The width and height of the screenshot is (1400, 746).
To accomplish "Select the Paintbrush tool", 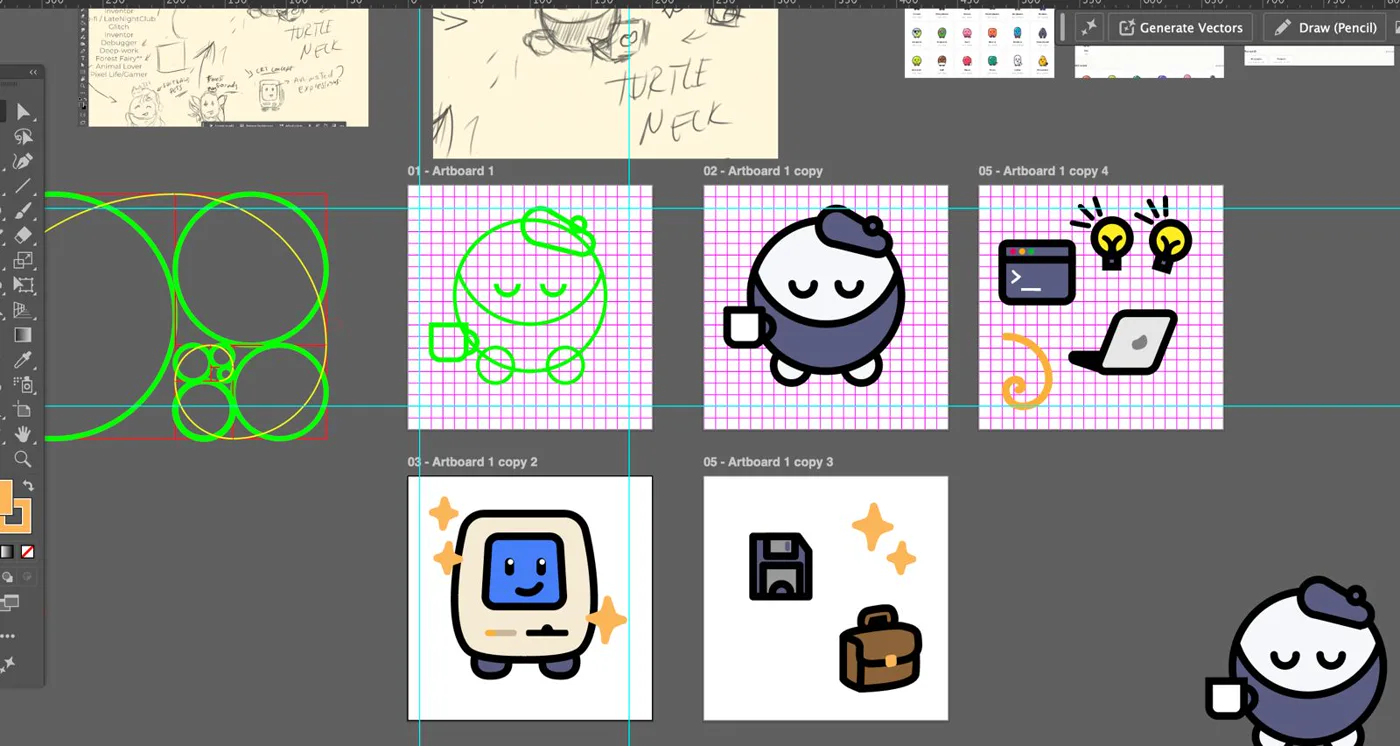I will [x=23, y=211].
